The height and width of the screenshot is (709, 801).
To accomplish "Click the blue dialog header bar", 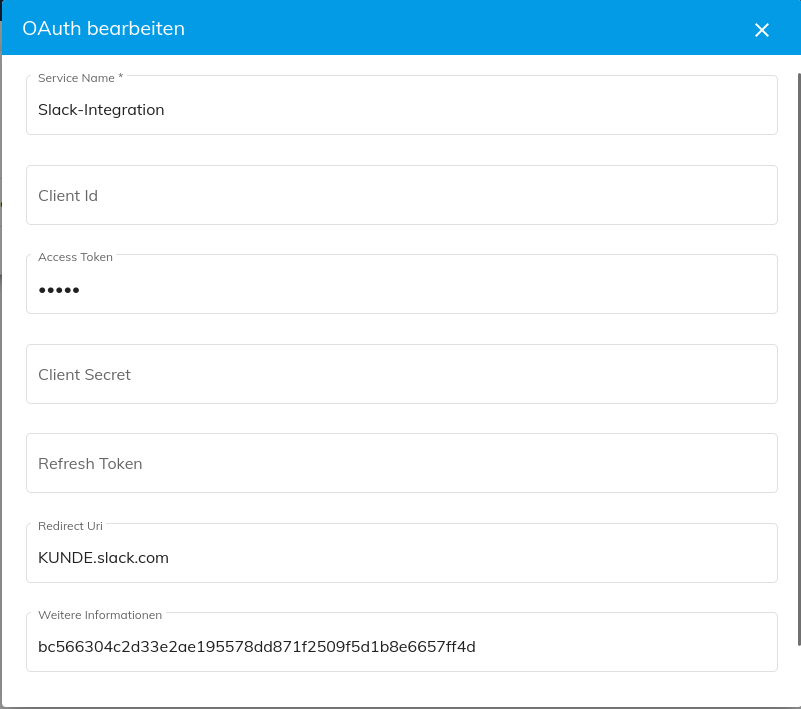I will (x=400, y=29).
